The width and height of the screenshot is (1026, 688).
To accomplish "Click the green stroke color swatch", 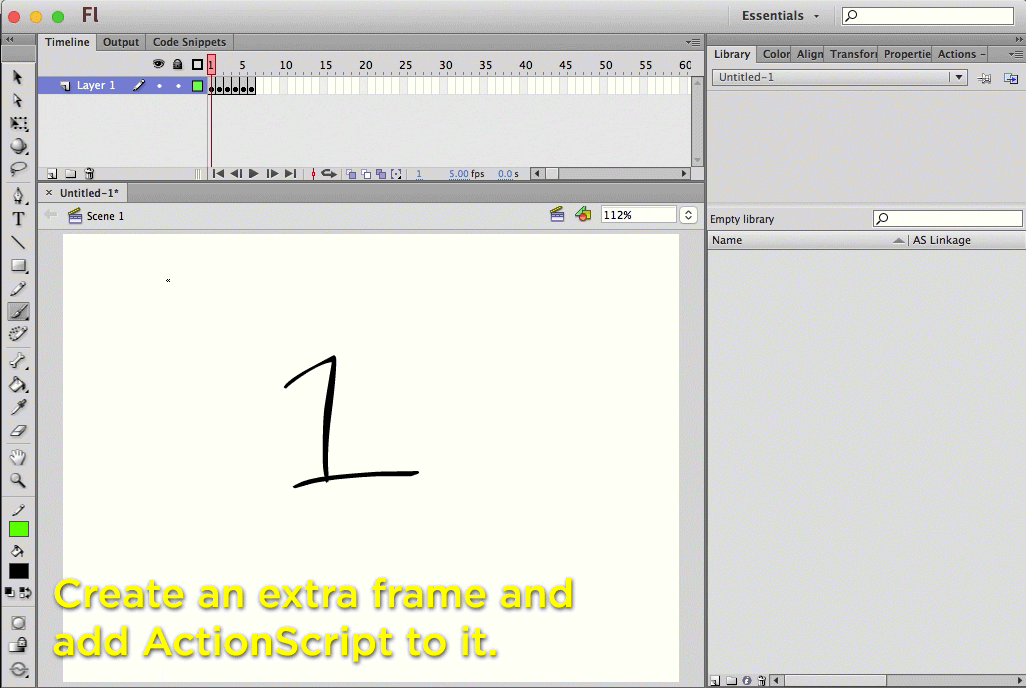I will (x=18, y=528).
